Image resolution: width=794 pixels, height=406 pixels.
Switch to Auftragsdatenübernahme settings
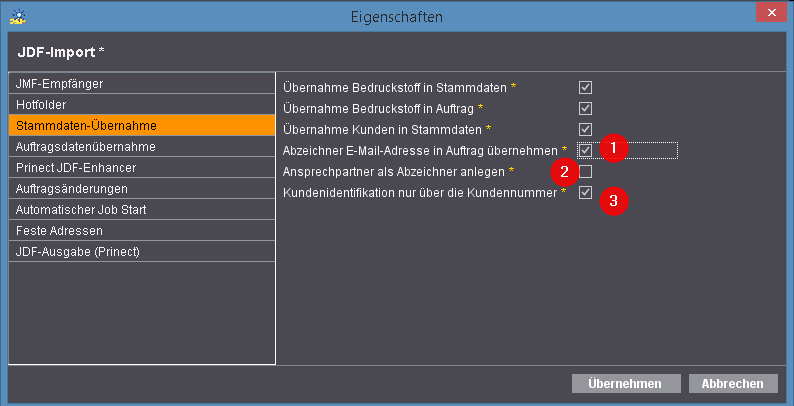[x=142, y=147]
